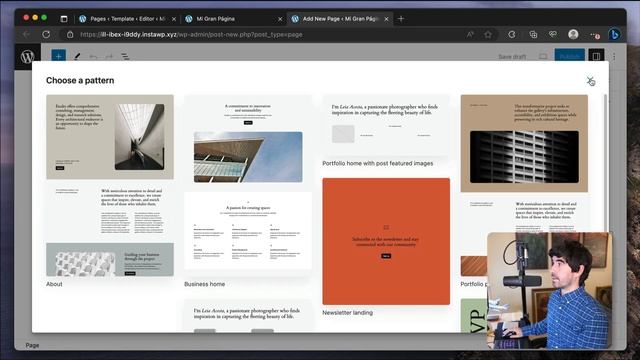Close the Mi Gran Página tab

280,19
